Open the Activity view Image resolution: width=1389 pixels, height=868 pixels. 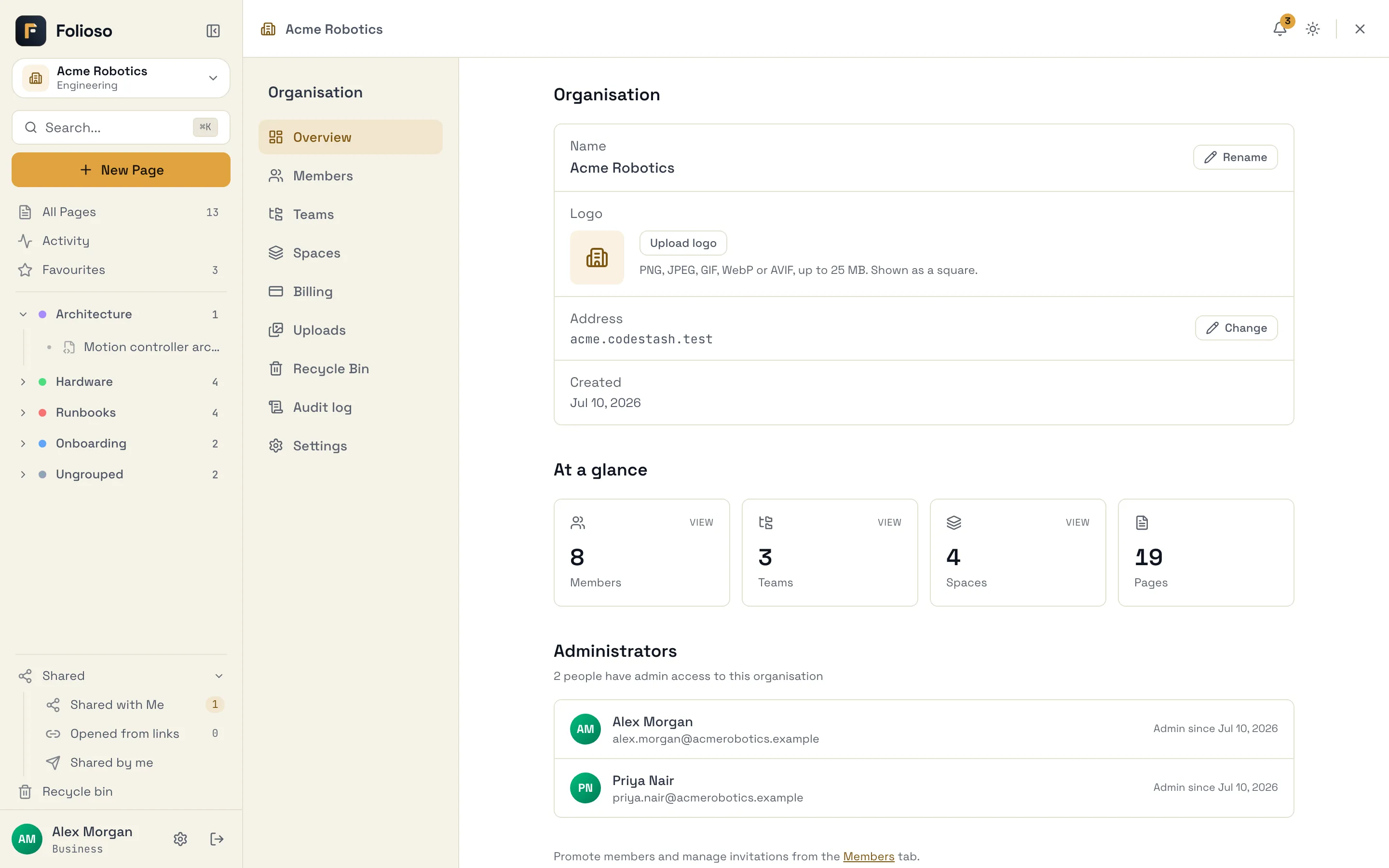tap(121, 241)
